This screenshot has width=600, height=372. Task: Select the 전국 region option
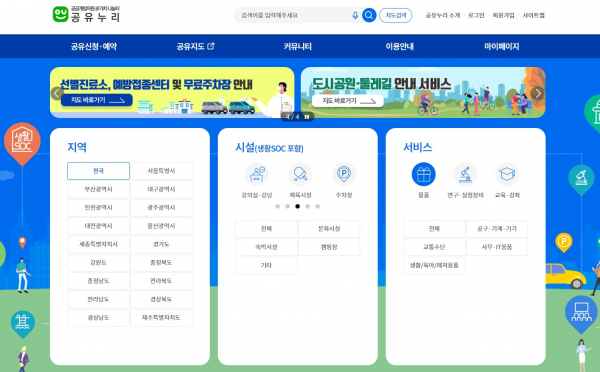(98, 171)
